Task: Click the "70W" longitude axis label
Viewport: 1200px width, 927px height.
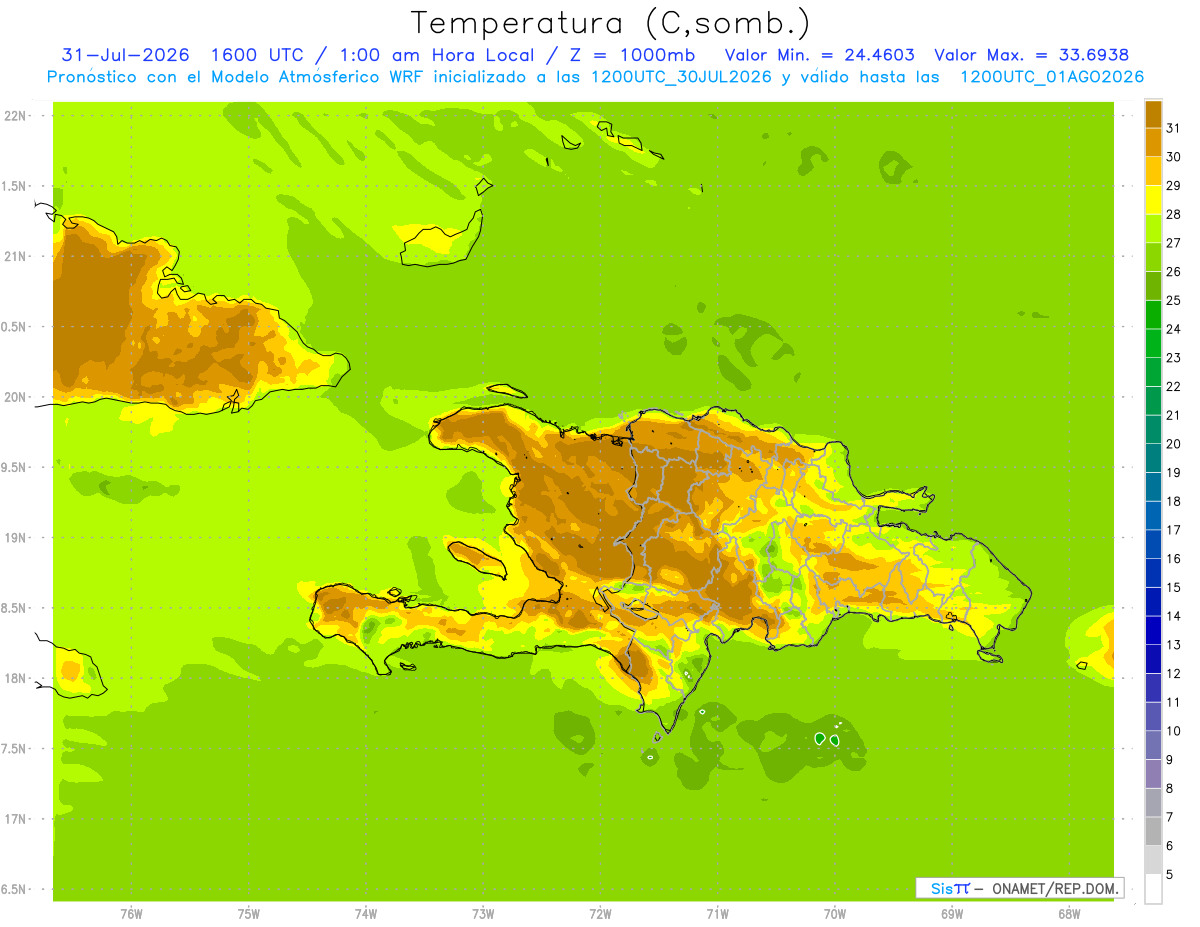Action: (x=835, y=914)
